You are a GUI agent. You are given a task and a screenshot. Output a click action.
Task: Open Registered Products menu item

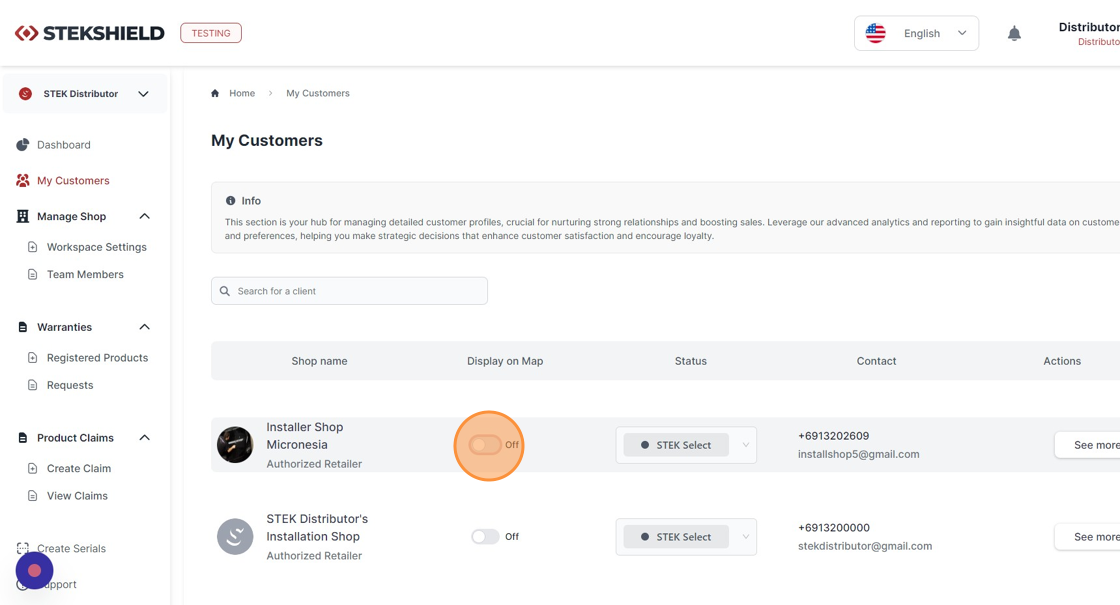point(97,358)
